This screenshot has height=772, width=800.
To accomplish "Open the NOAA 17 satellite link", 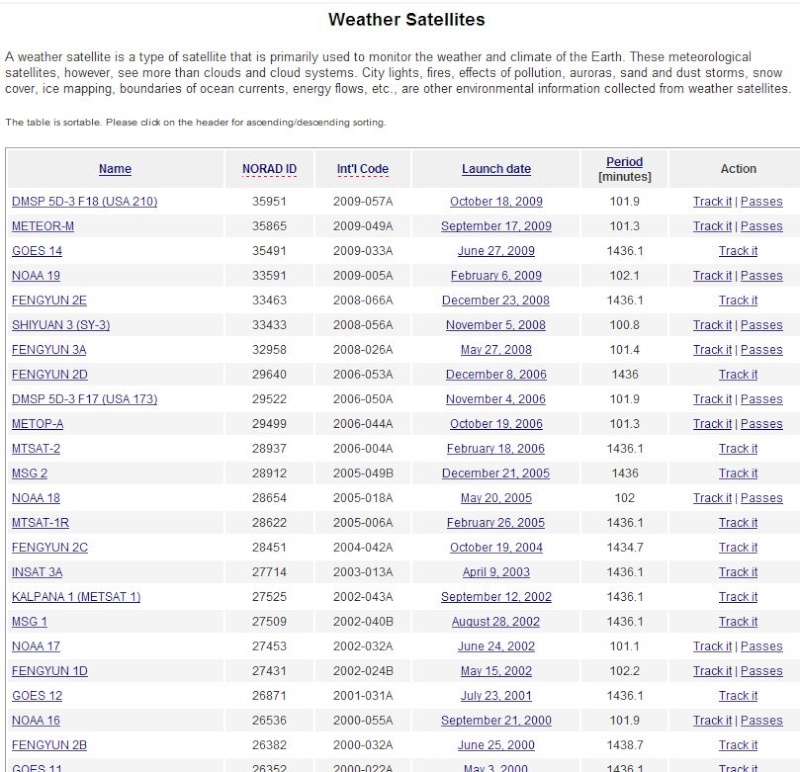I will point(36,646).
